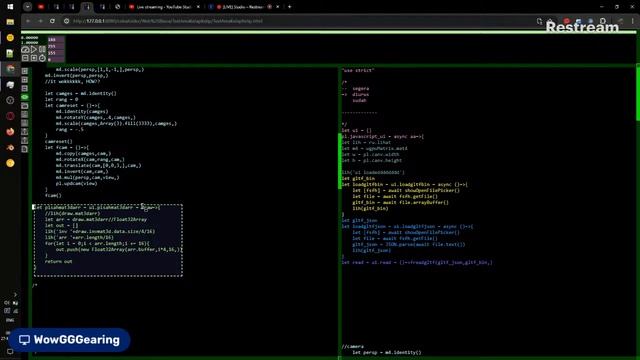Viewport: 640px width, 360px height.
Task: Click the document icon at sidebar bottom
Action: [25, 149]
